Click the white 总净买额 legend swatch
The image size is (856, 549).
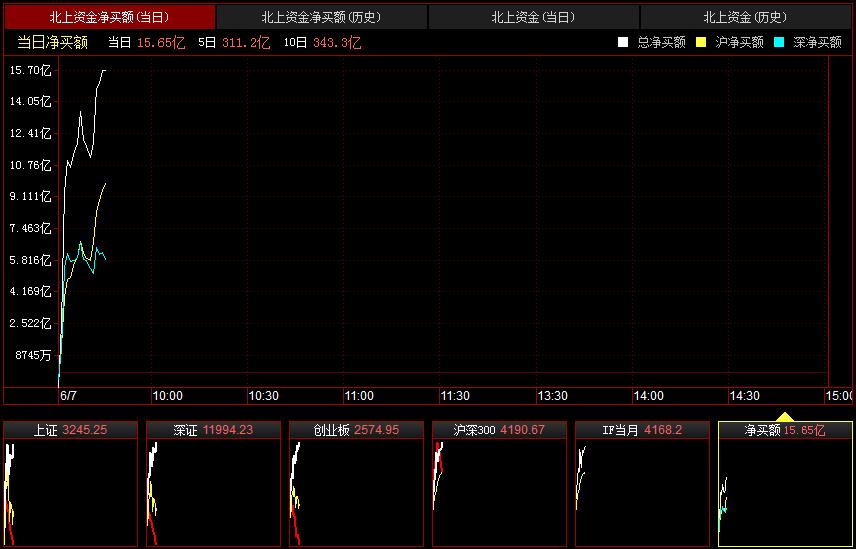[x=623, y=42]
